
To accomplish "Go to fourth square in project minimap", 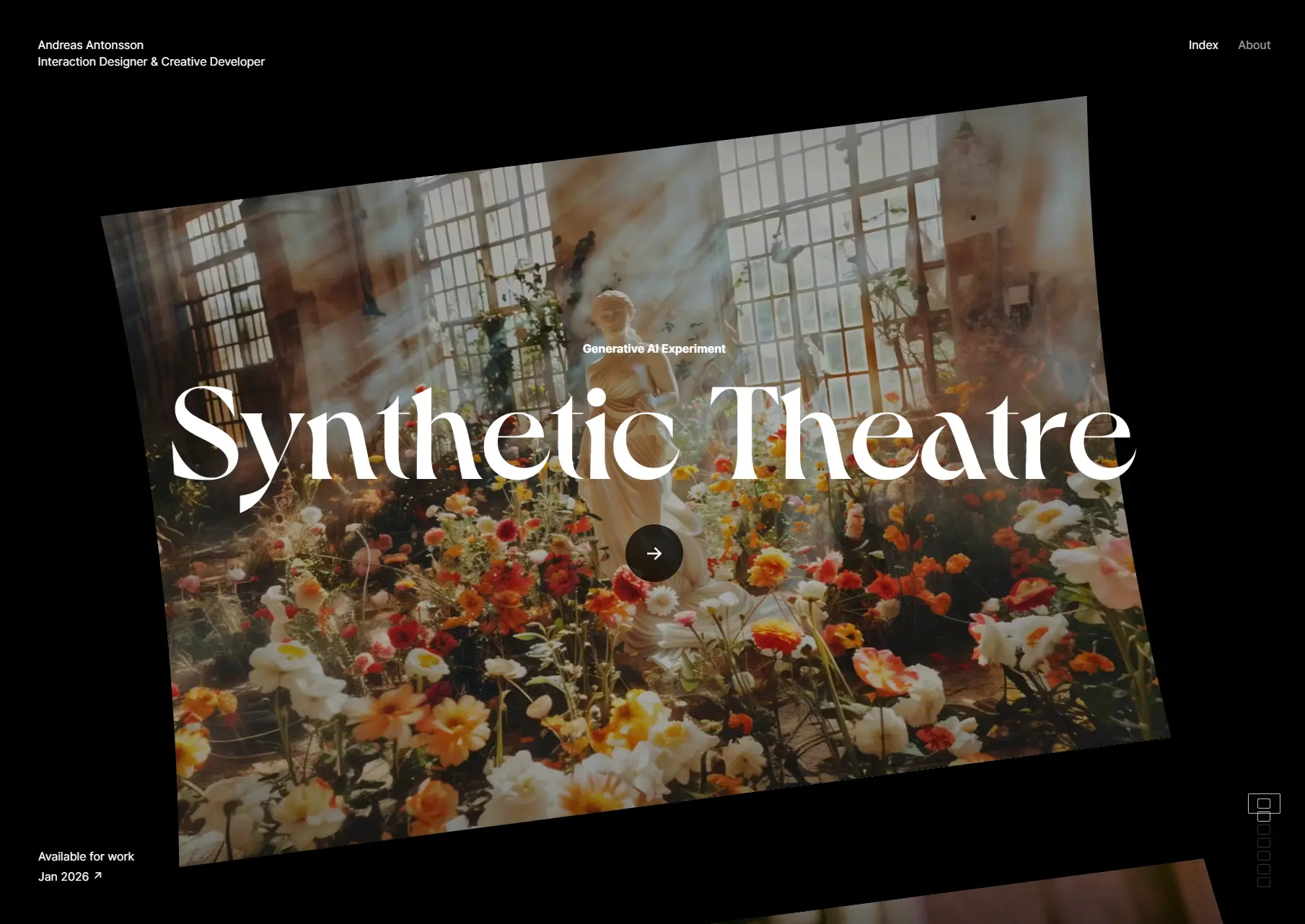I will coord(1264,842).
